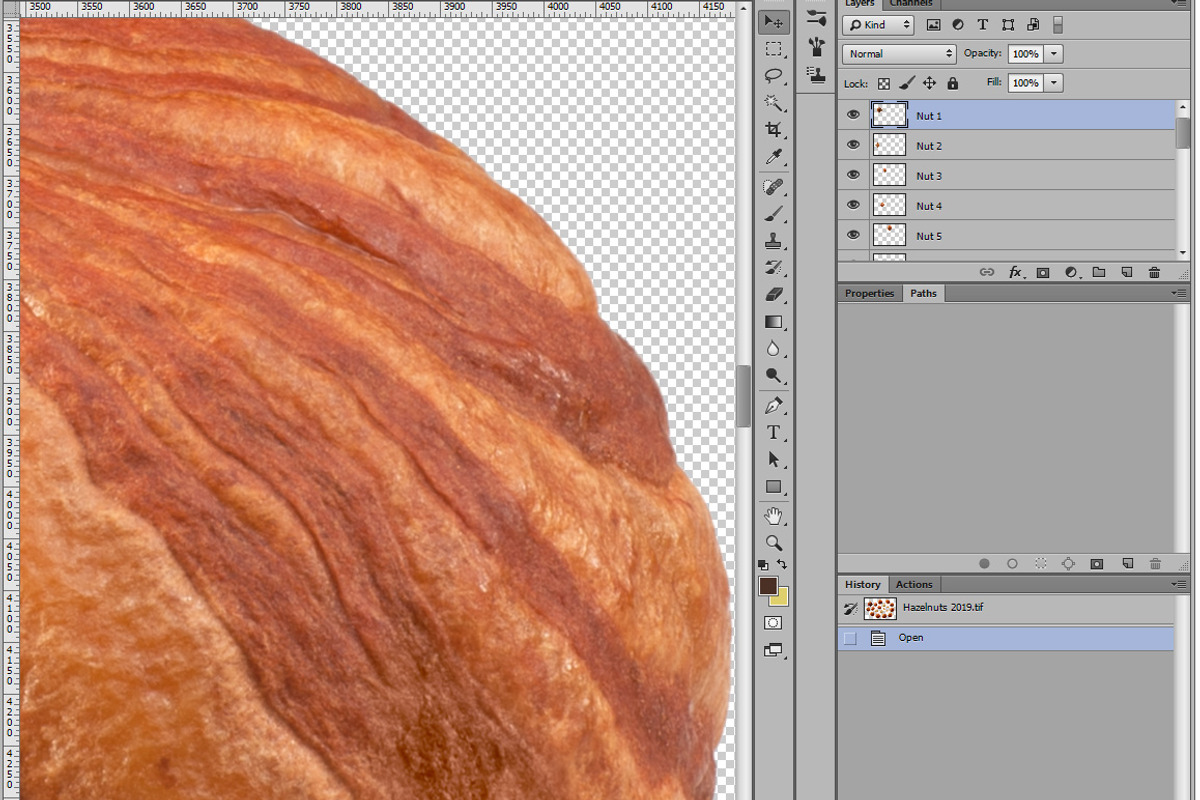The width and height of the screenshot is (1200, 800).
Task: Select the Crop tool
Action: [773, 130]
